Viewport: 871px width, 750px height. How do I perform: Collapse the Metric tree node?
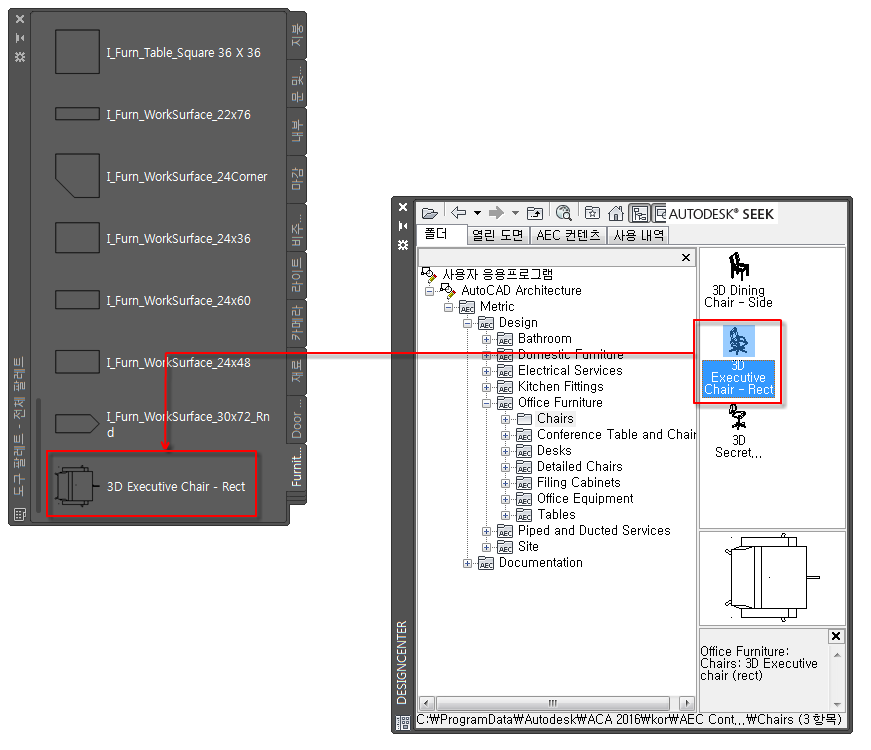coord(448,307)
